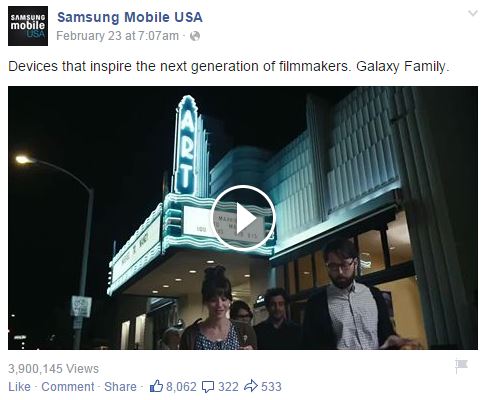Image resolution: width=487 pixels, height=400 pixels.
Task: Click the globe public-privacy icon
Action: (x=195, y=36)
